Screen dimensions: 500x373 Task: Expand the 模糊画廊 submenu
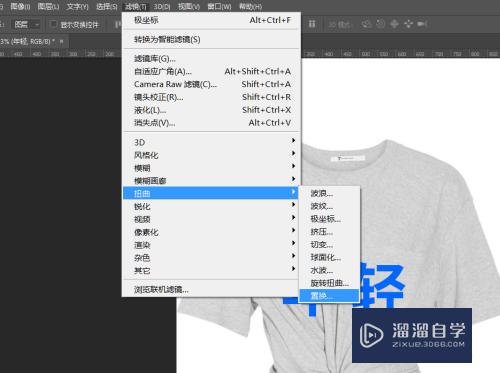(x=212, y=181)
